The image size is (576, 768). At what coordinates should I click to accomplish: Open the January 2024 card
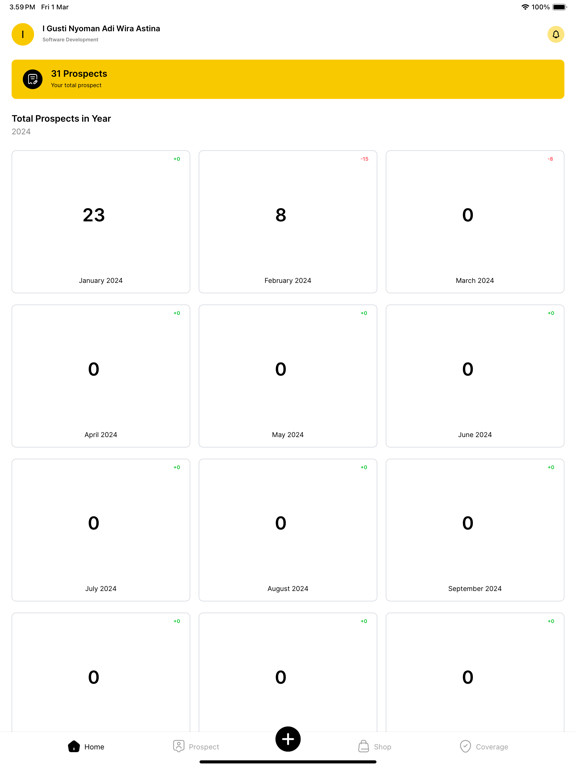click(x=101, y=222)
